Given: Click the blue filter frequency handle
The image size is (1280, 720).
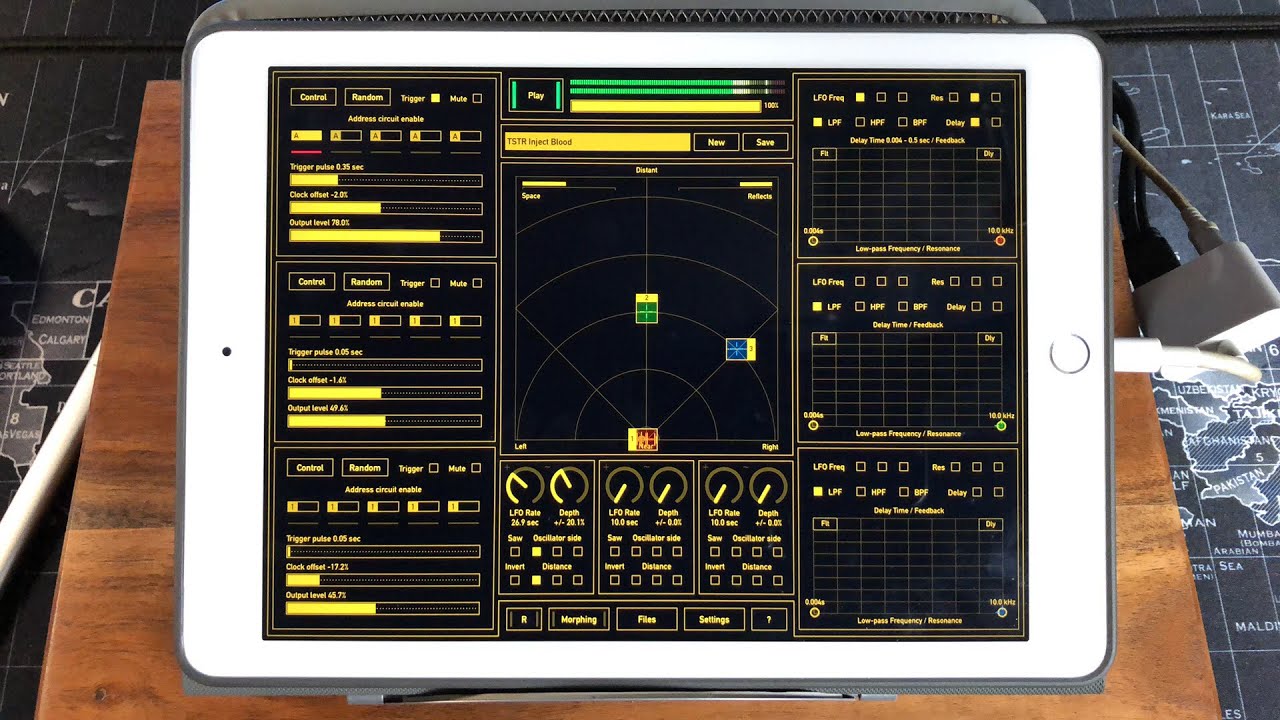Looking at the screenshot, I should 1002,612.
